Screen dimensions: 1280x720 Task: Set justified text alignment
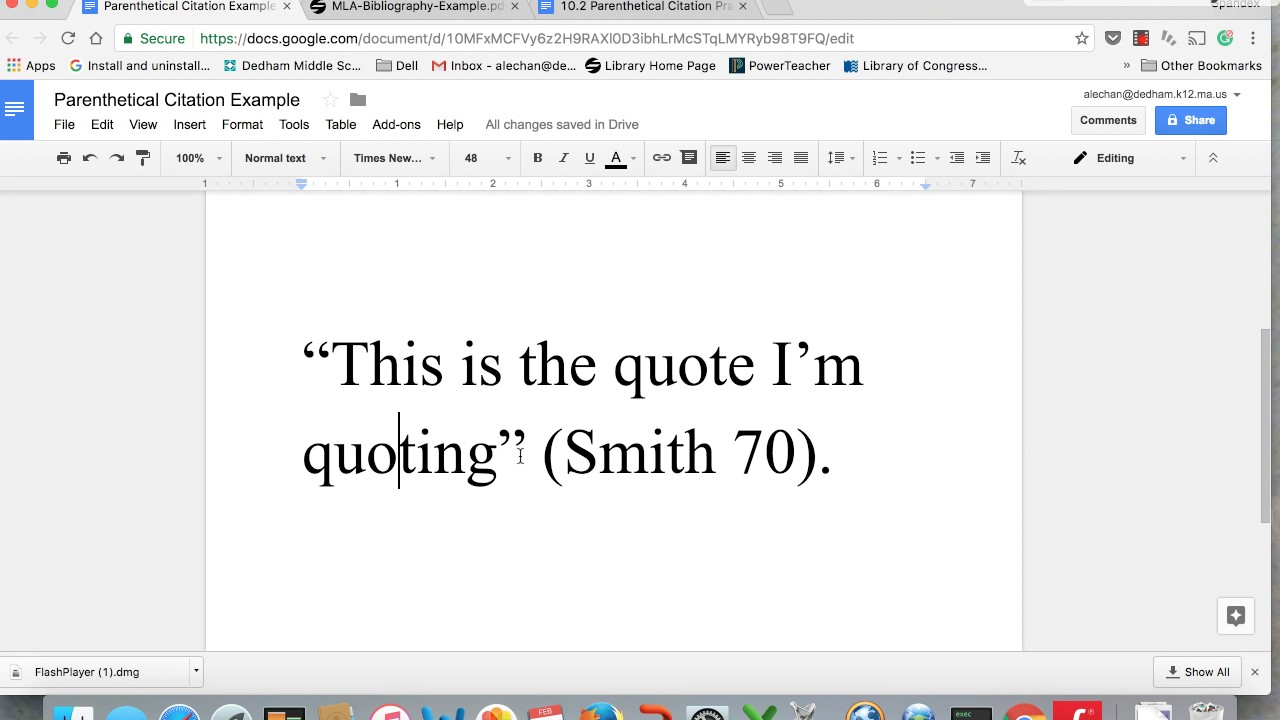(x=801, y=158)
